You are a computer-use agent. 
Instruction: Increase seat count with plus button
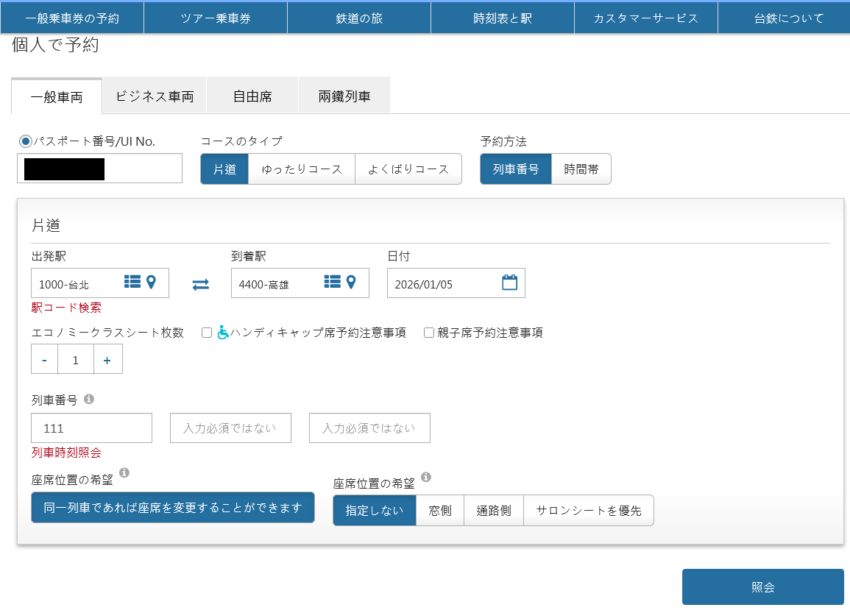point(107,359)
